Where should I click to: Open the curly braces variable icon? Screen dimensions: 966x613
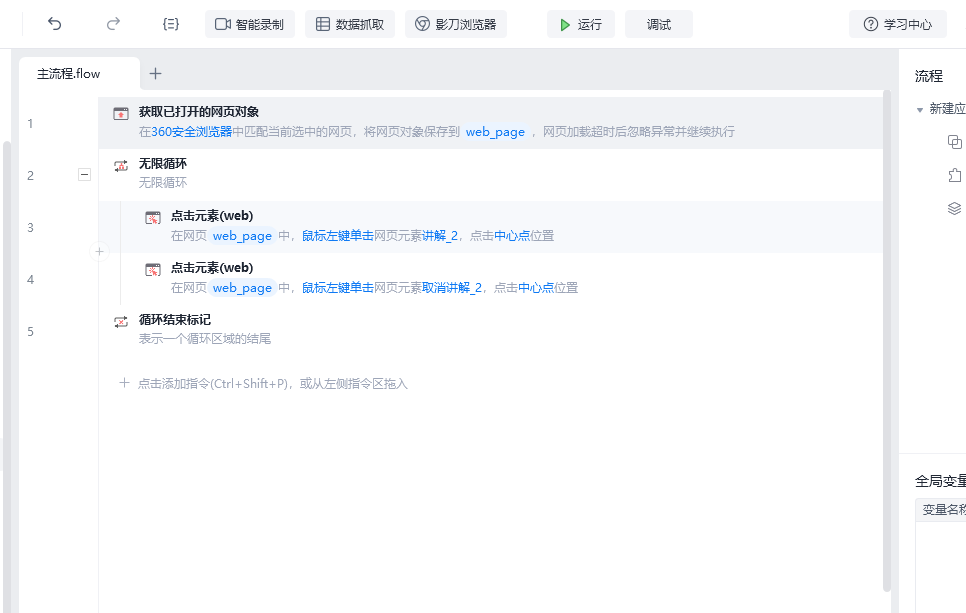(x=171, y=24)
